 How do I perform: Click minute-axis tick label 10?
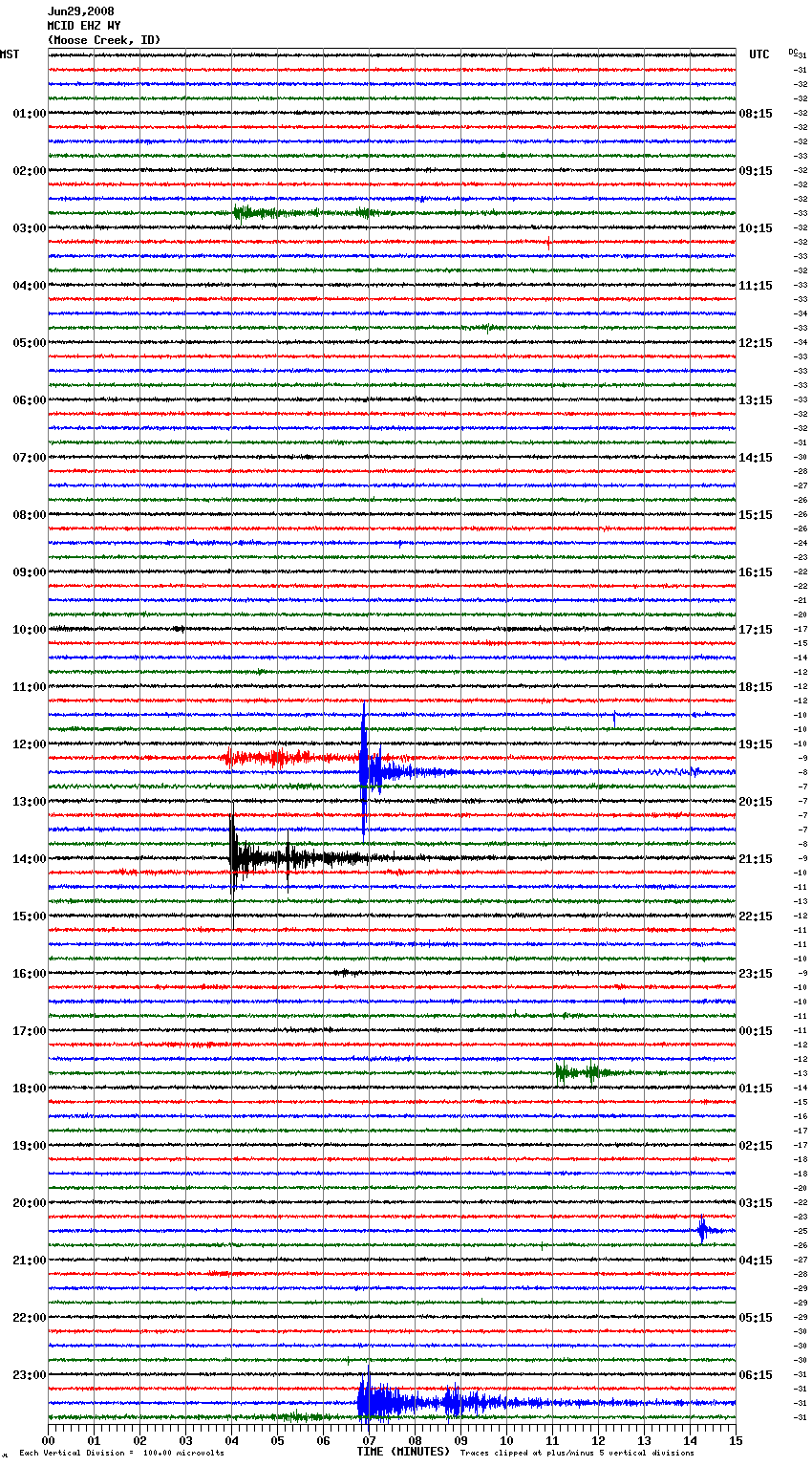tap(506, 1440)
